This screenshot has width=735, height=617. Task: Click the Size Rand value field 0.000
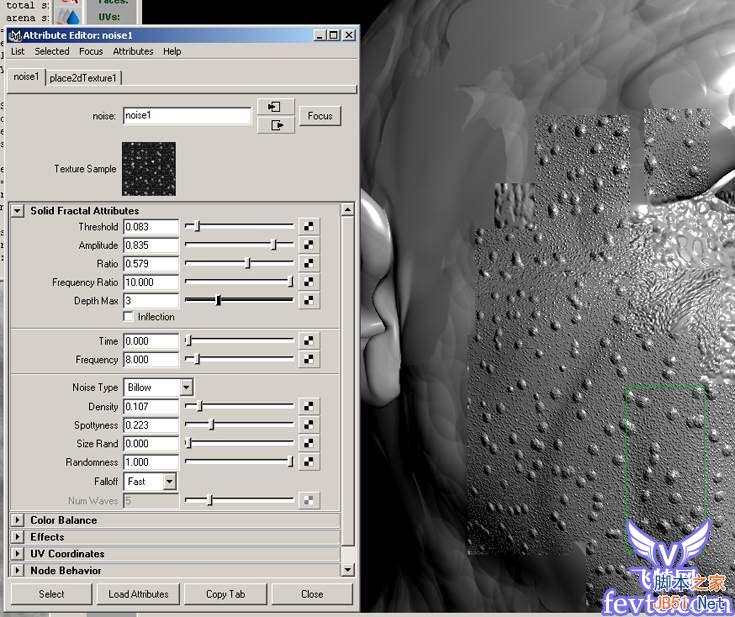pyautogui.click(x=151, y=444)
